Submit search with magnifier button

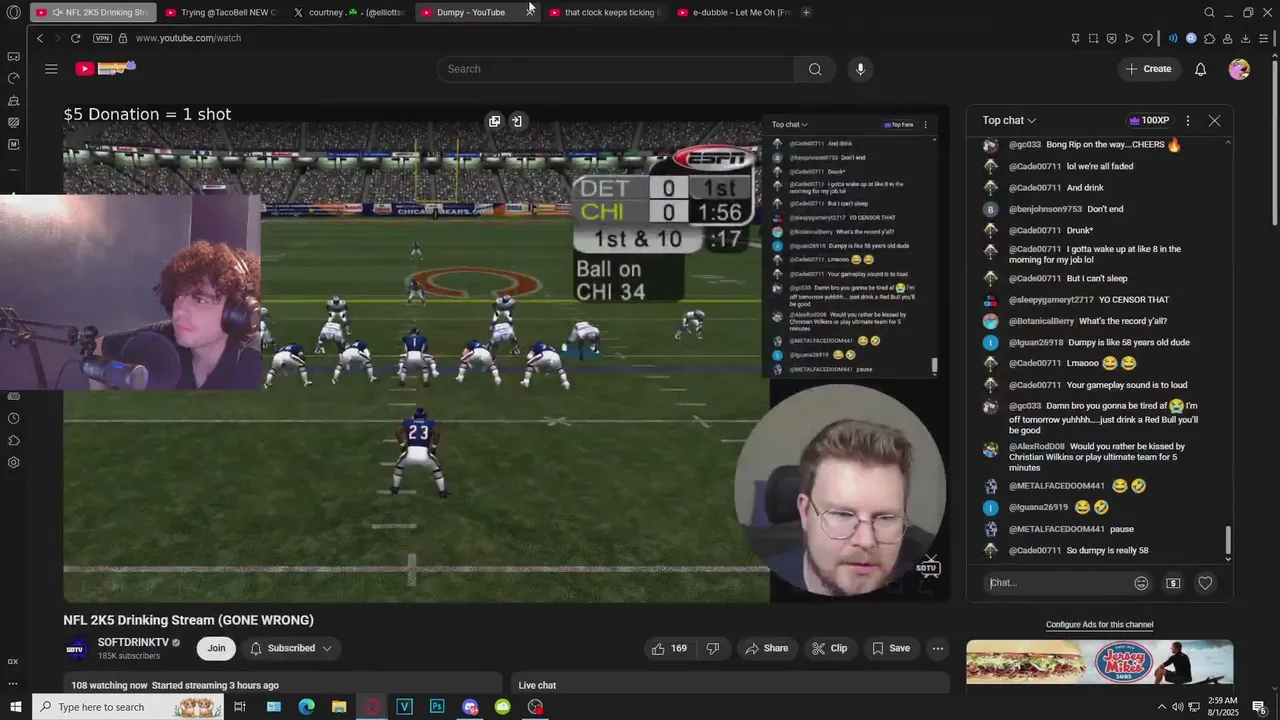click(x=815, y=69)
